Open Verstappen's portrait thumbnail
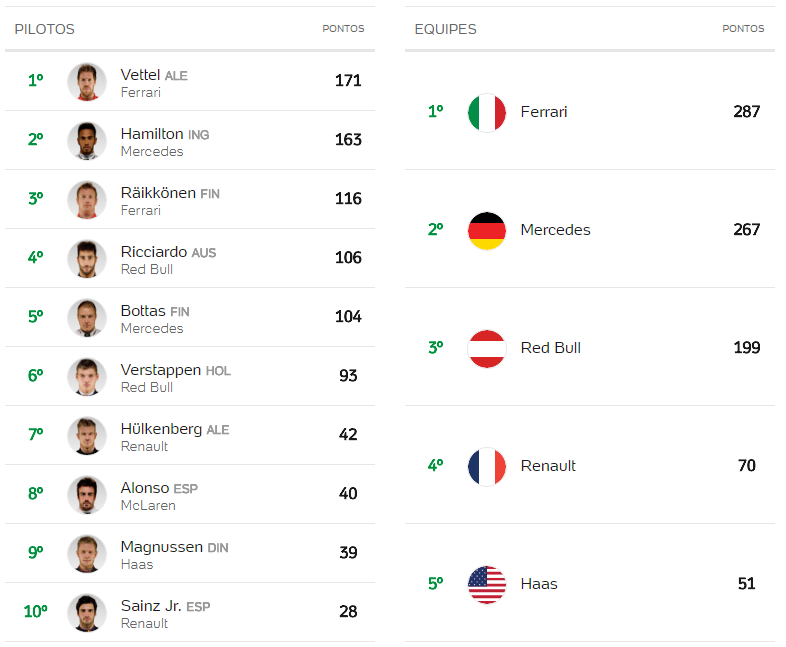 point(87,377)
